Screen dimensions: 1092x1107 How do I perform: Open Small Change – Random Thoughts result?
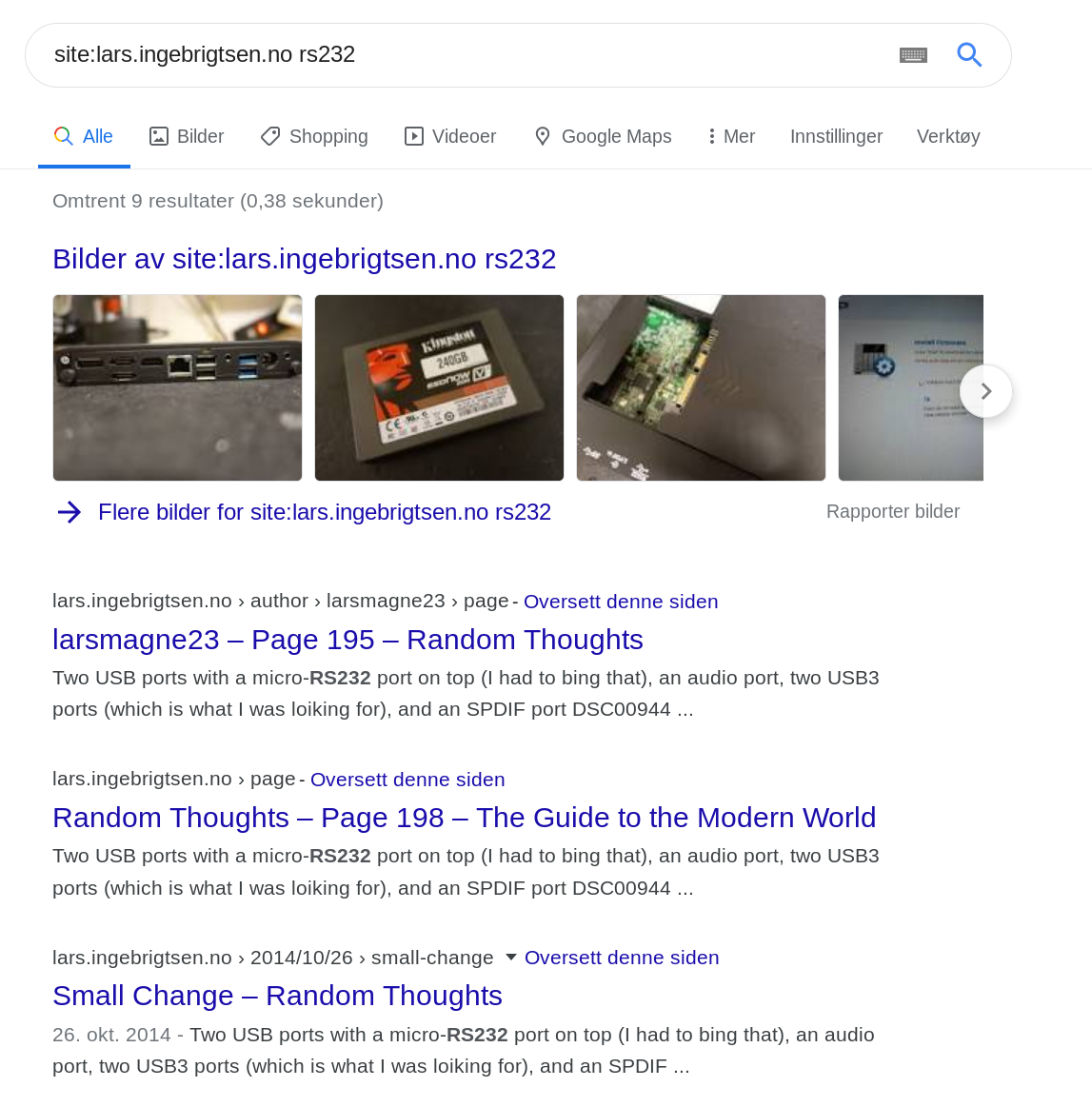[277, 996]
